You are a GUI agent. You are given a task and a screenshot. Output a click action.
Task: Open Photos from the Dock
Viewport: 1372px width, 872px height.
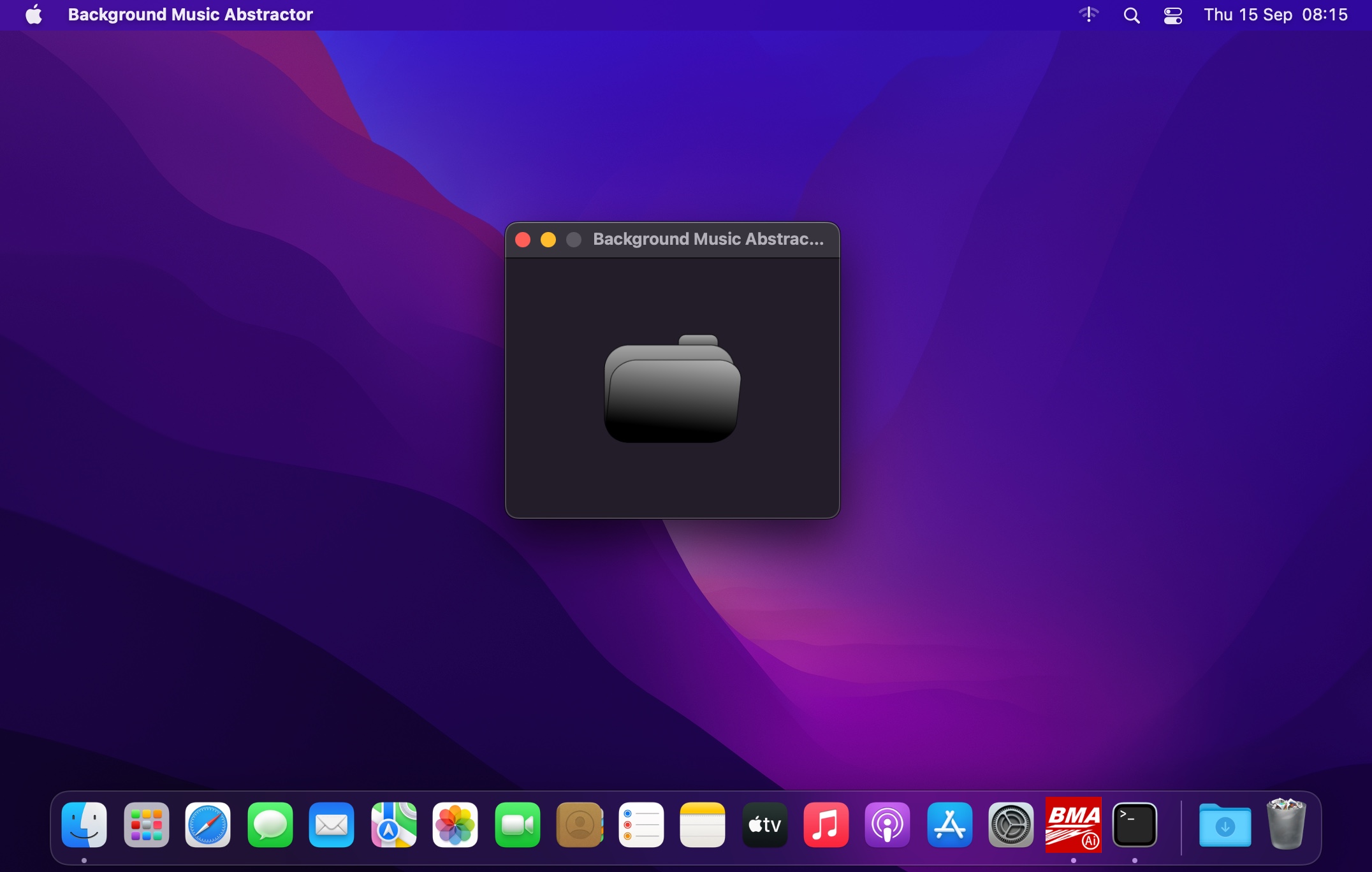point(455,825)
